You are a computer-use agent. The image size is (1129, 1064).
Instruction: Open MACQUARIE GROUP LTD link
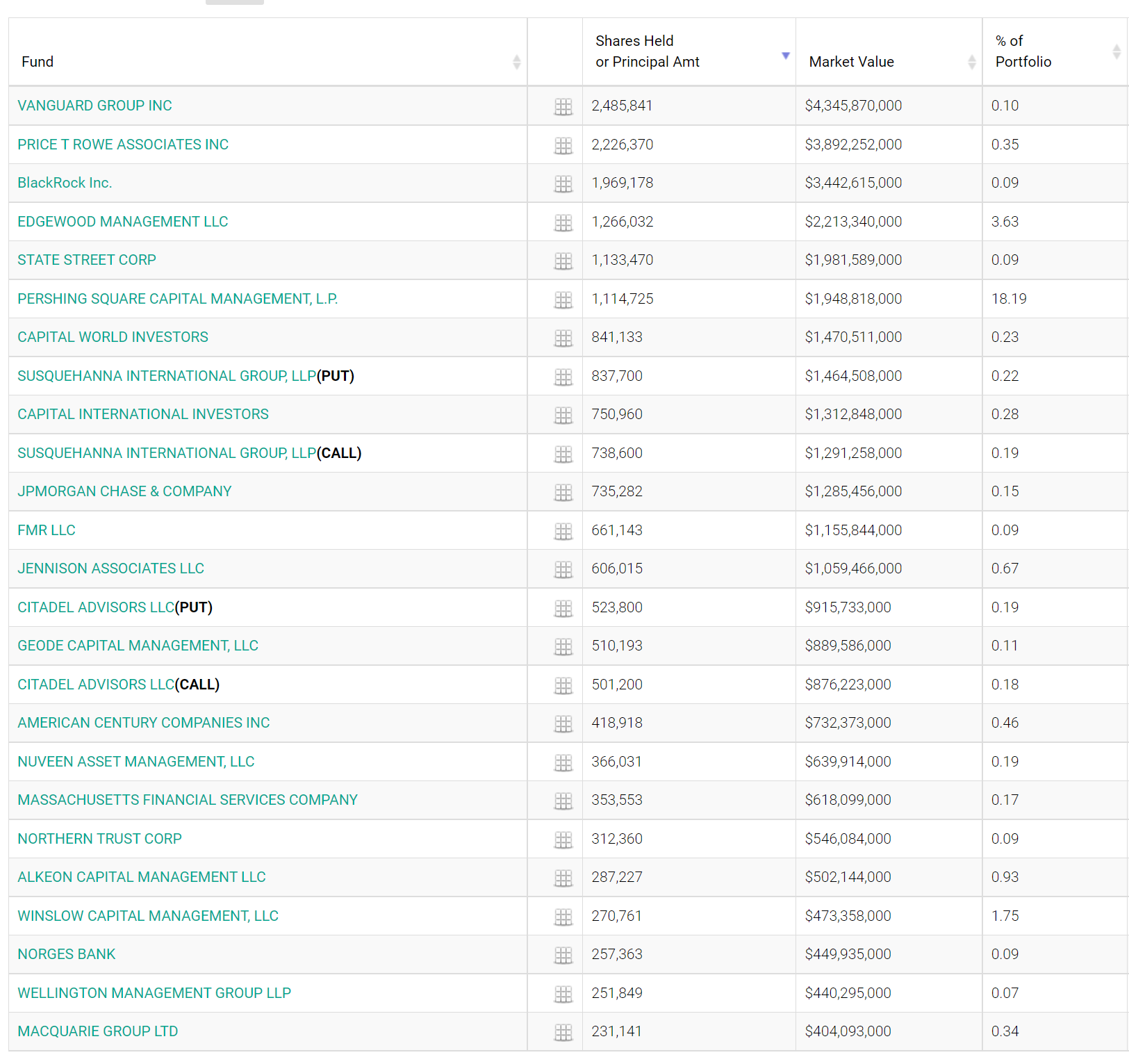(98, 1031)
